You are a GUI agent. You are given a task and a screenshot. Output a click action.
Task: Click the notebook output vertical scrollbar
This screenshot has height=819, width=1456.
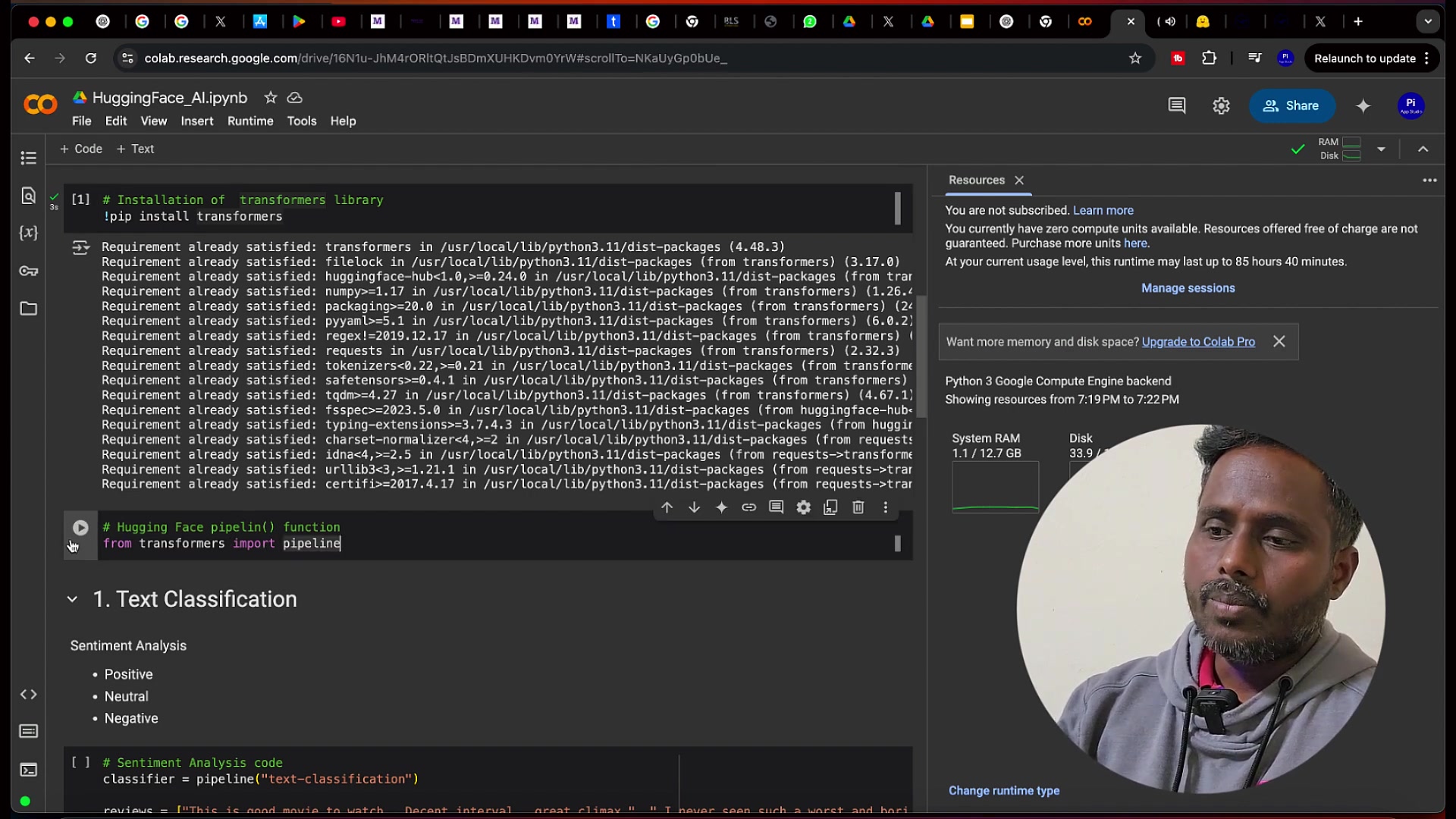[921, 356]
